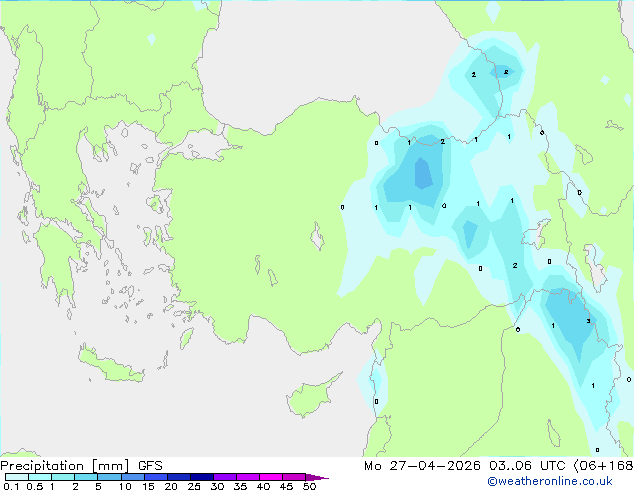This screenshot has height=490, width=634.
Task: Click the '20' legend scale label
Action: coord(171,486)
